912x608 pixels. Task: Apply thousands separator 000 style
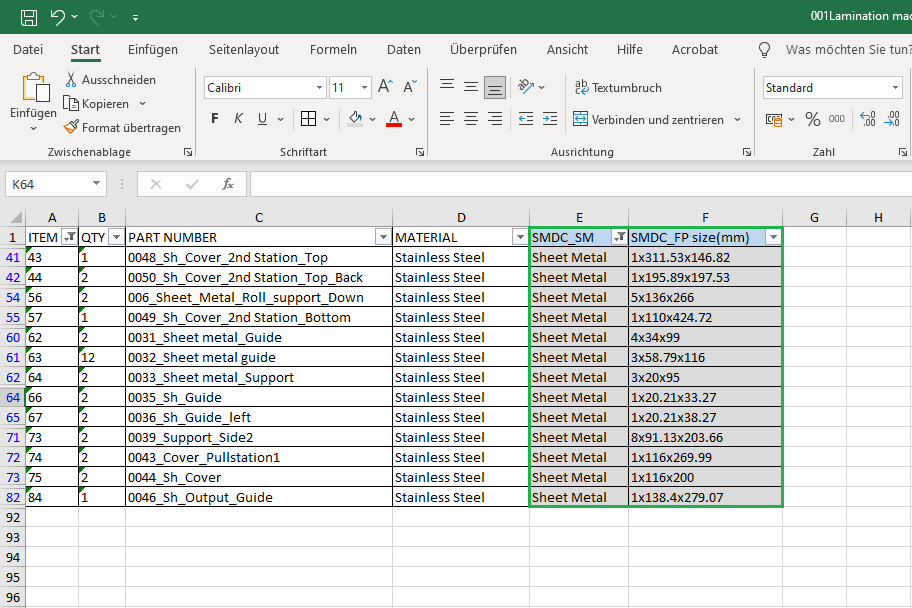pos(836,119)
